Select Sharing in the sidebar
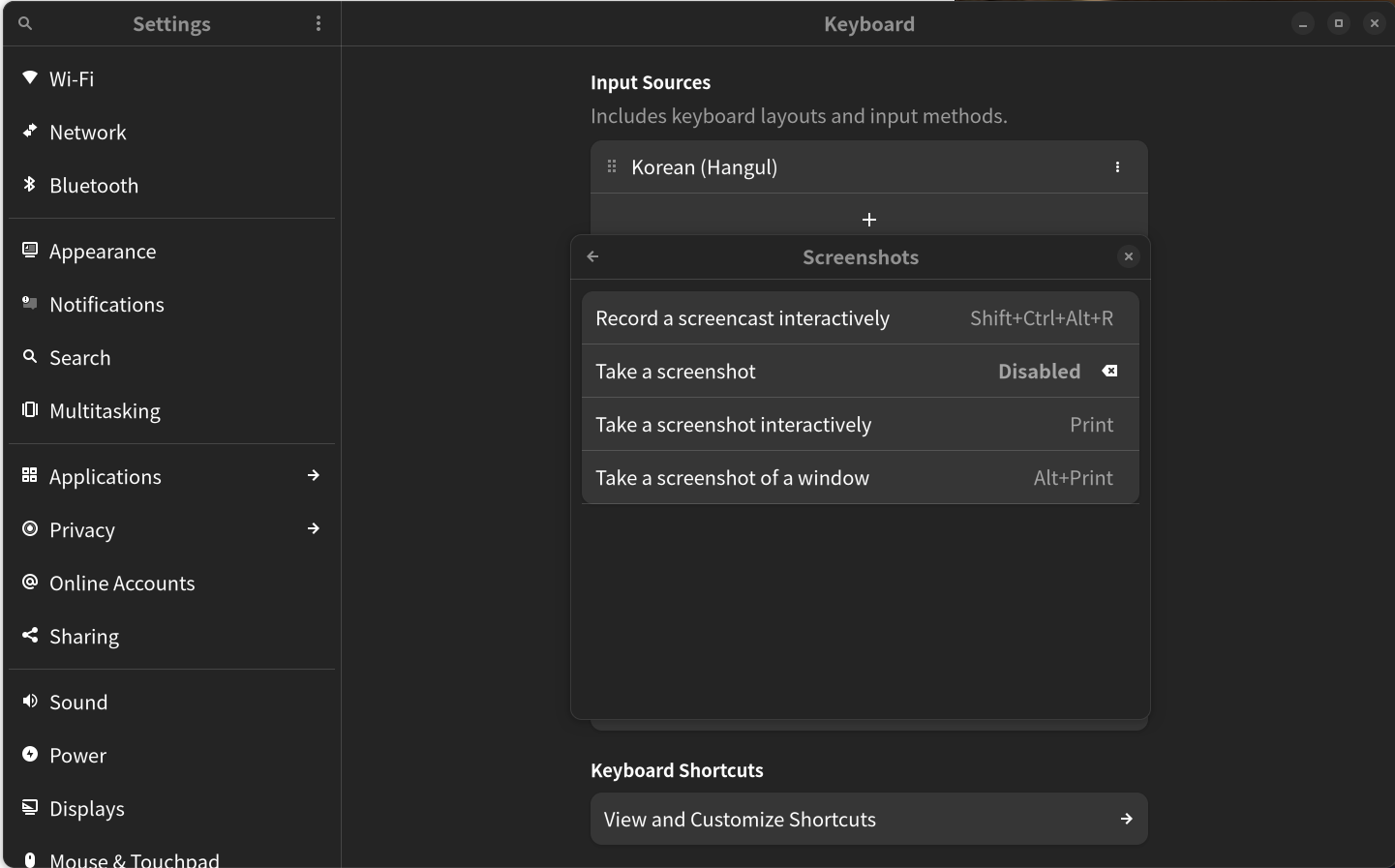Screen dimensions: 1395x868 click(172, 636)
